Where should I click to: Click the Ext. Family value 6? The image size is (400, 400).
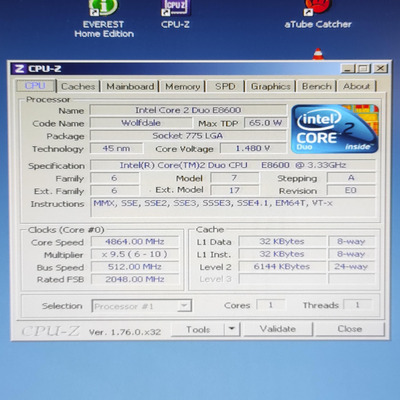pos(115,190)
